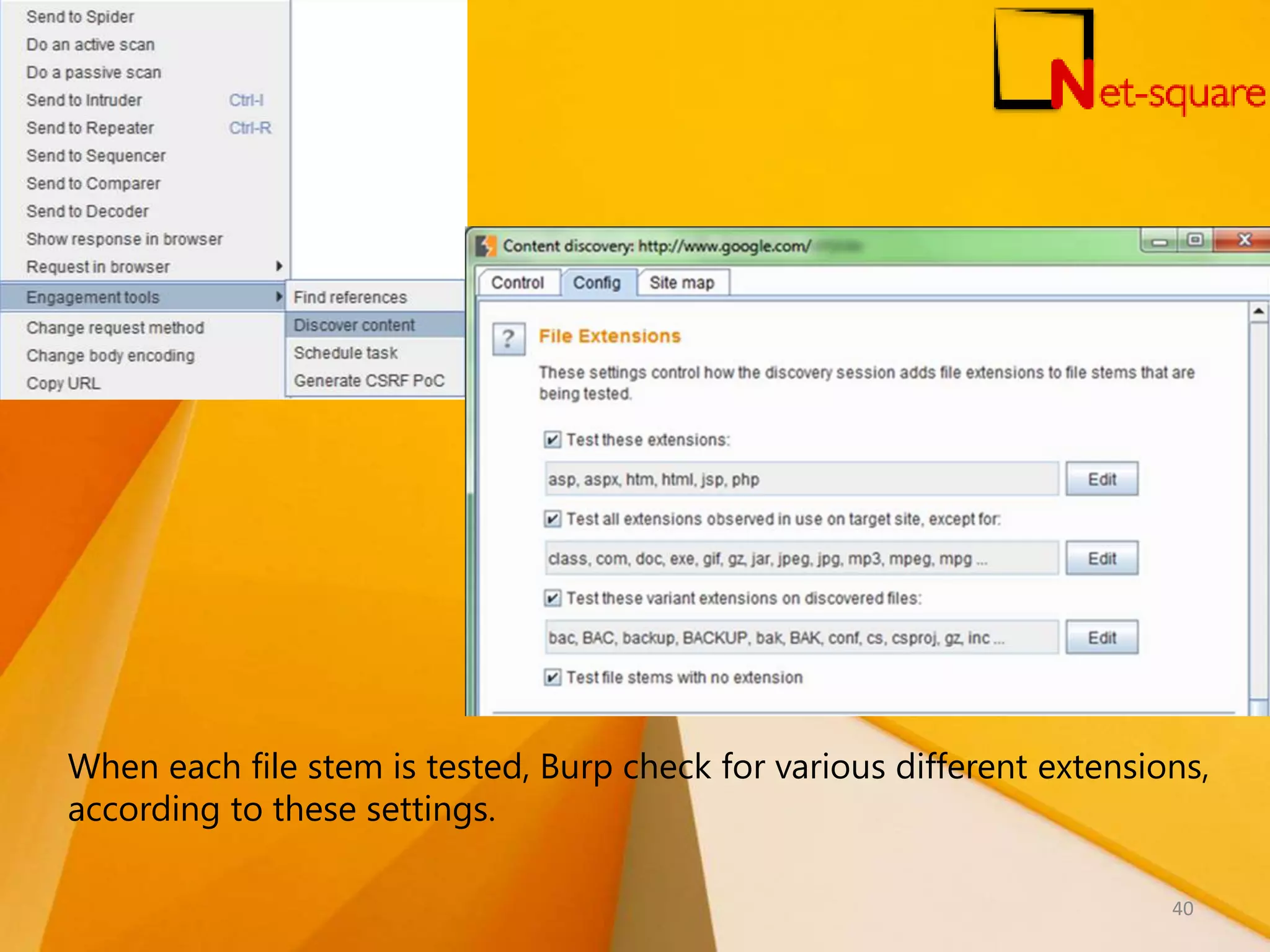Close the Content discovery window

(x=1243, y=240)
